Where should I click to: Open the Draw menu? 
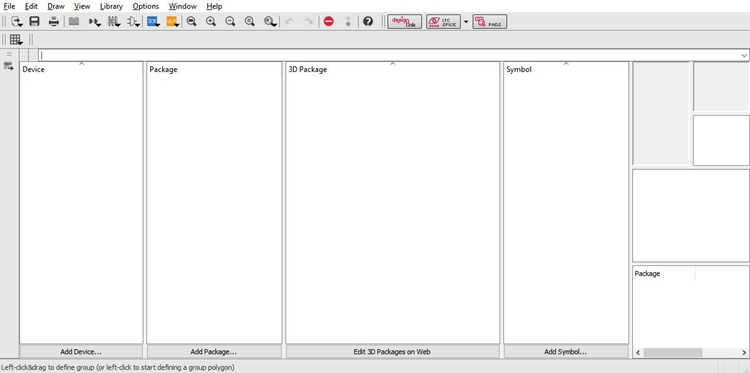(56, 6)
